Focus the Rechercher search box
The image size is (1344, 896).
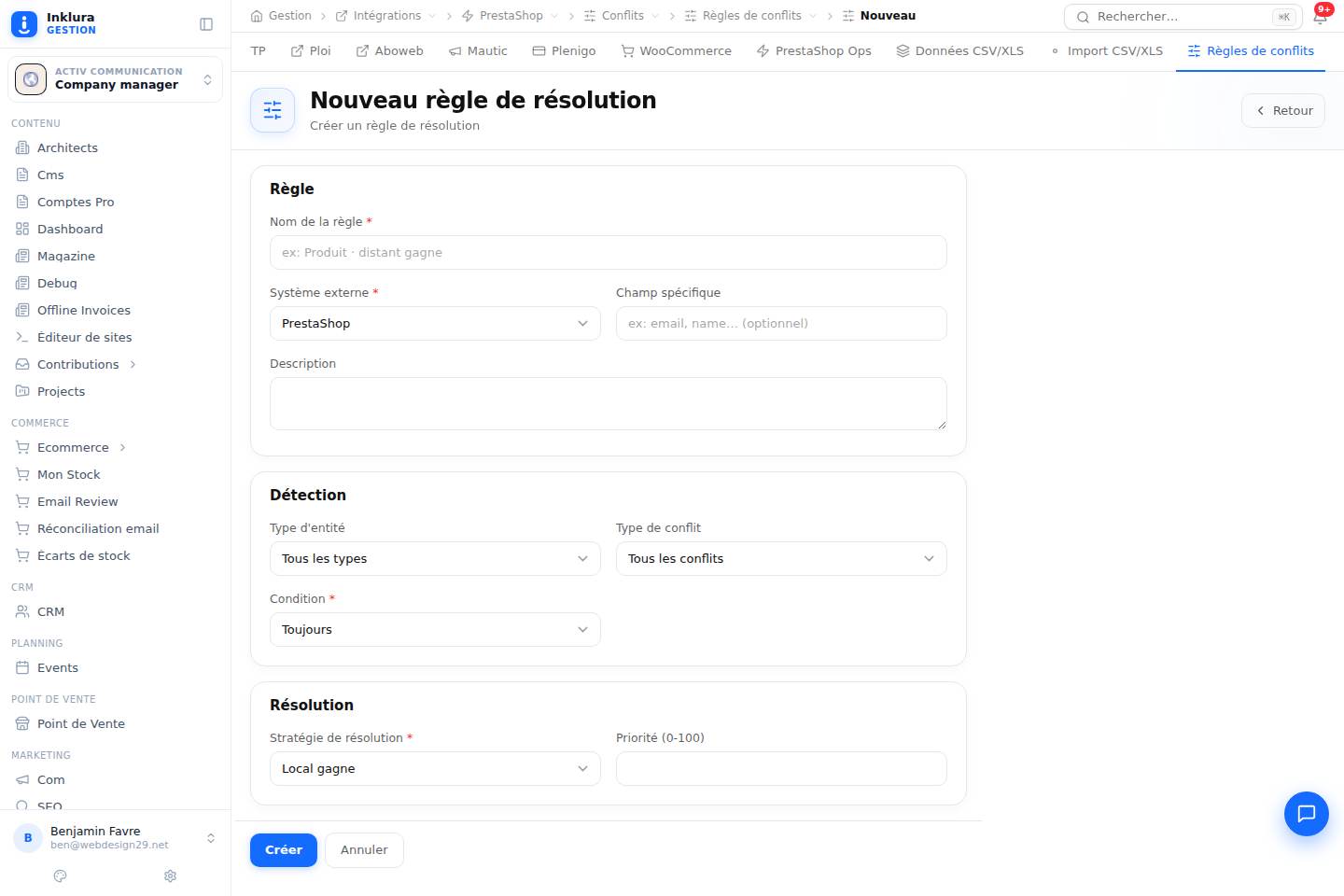[1183, 17]
